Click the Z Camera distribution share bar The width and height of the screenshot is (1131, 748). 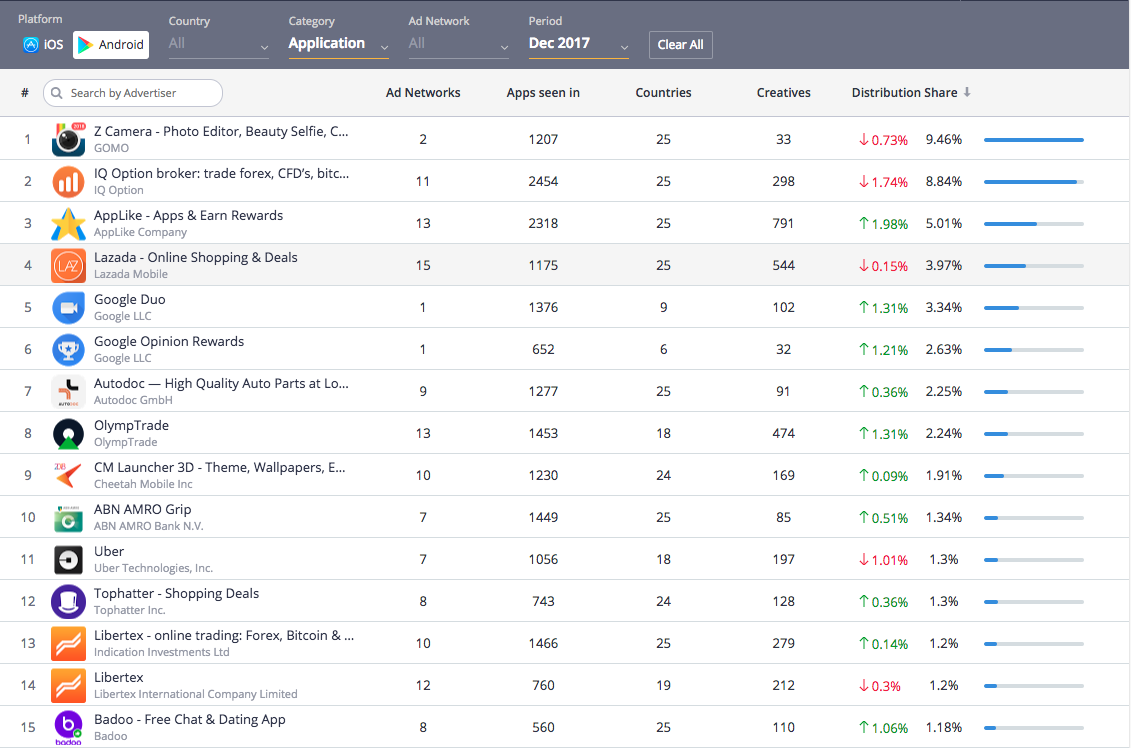coord(1034,140)
